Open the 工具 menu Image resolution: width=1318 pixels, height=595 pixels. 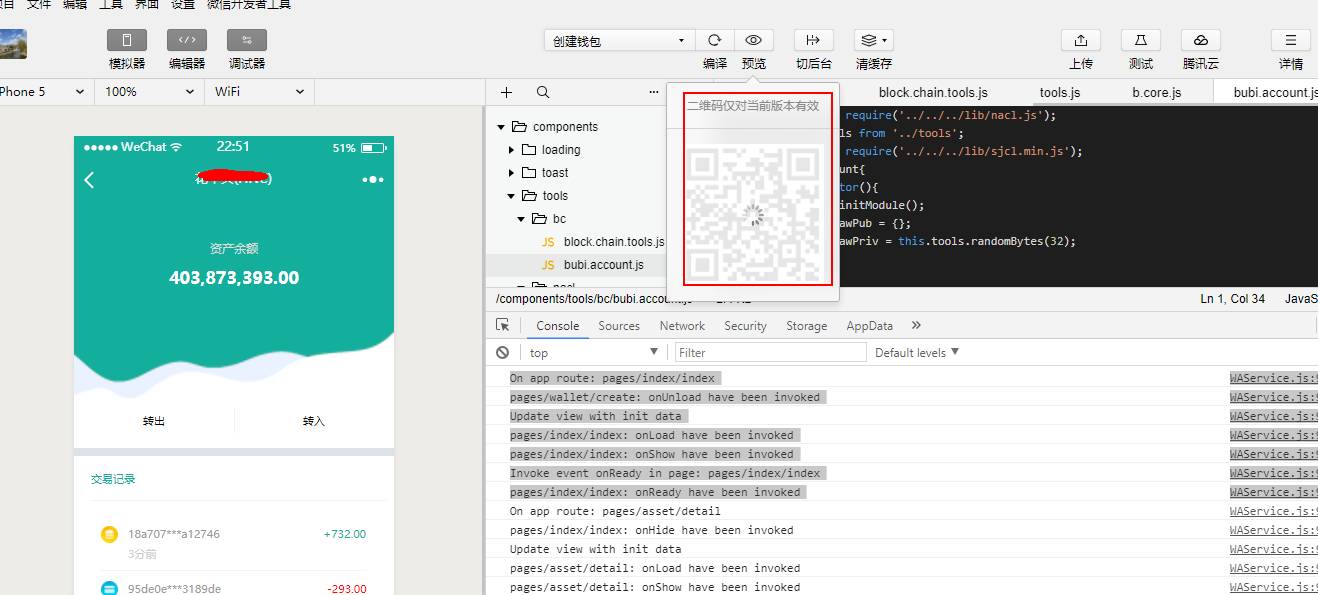tap(111, 5)
